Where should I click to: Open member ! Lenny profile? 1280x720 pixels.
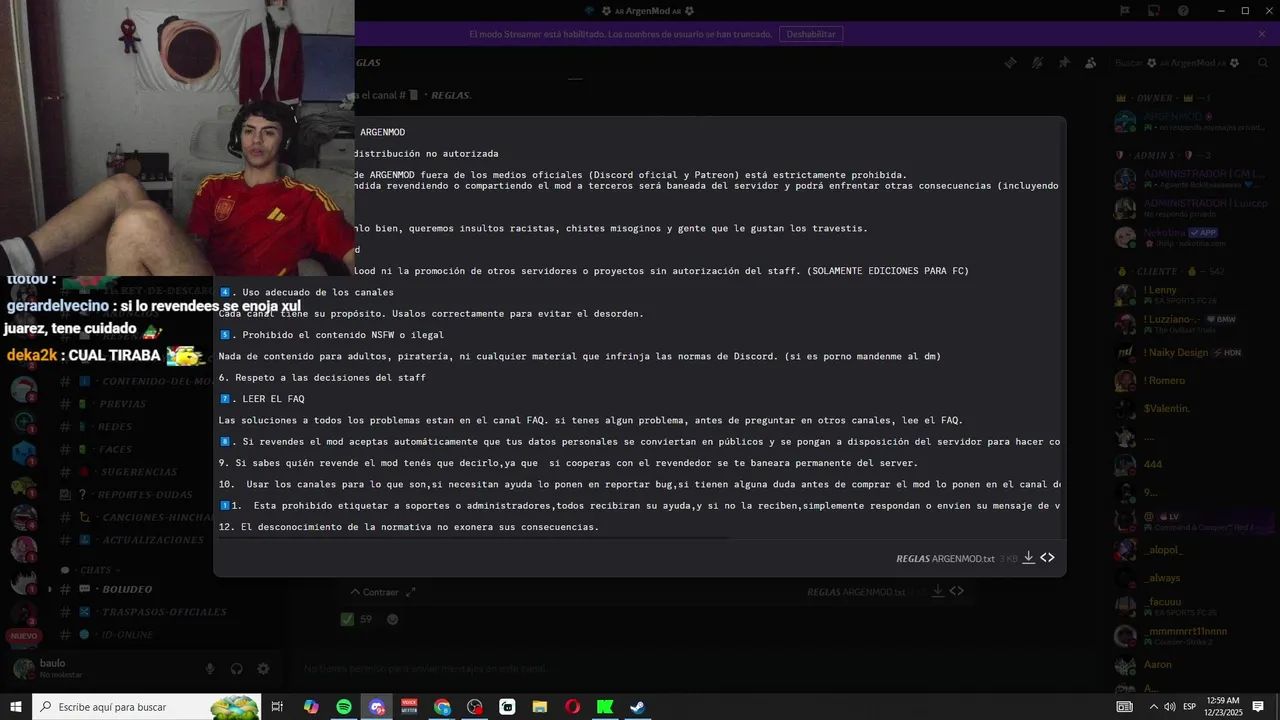coord(1190,295)
